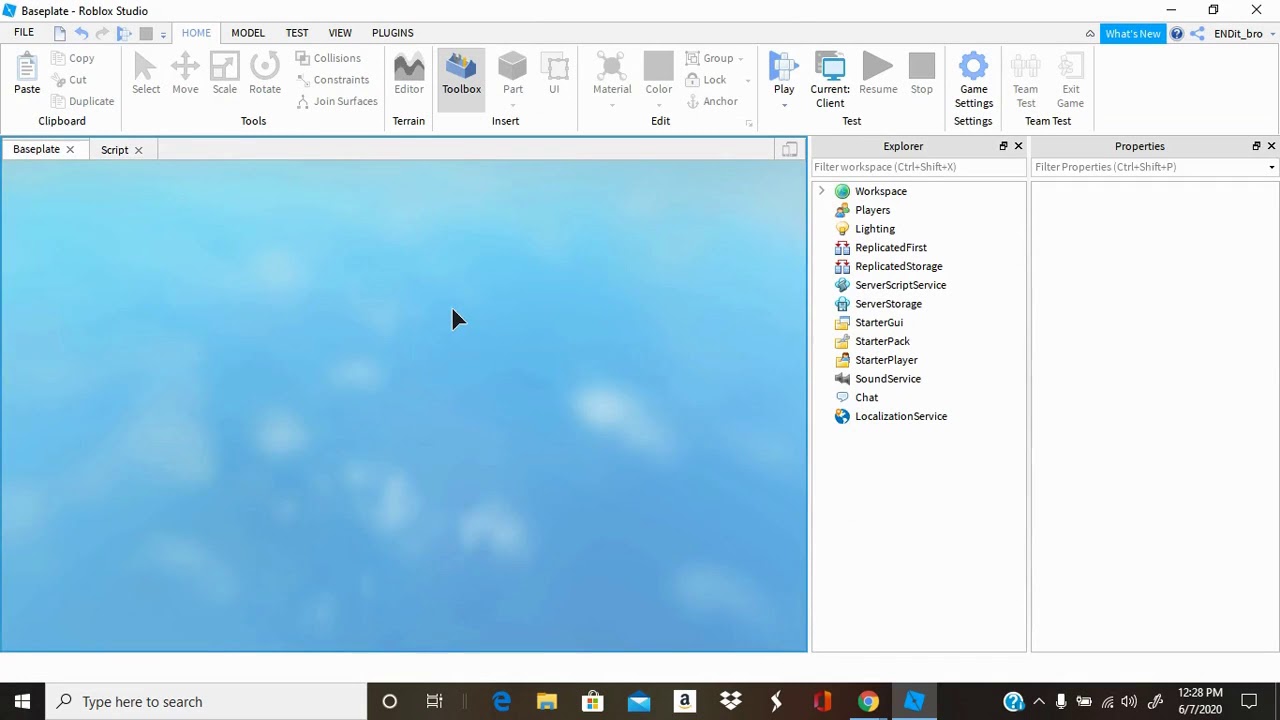
Task: Close the Explorer panel
Action: [x=1018, y=146]
